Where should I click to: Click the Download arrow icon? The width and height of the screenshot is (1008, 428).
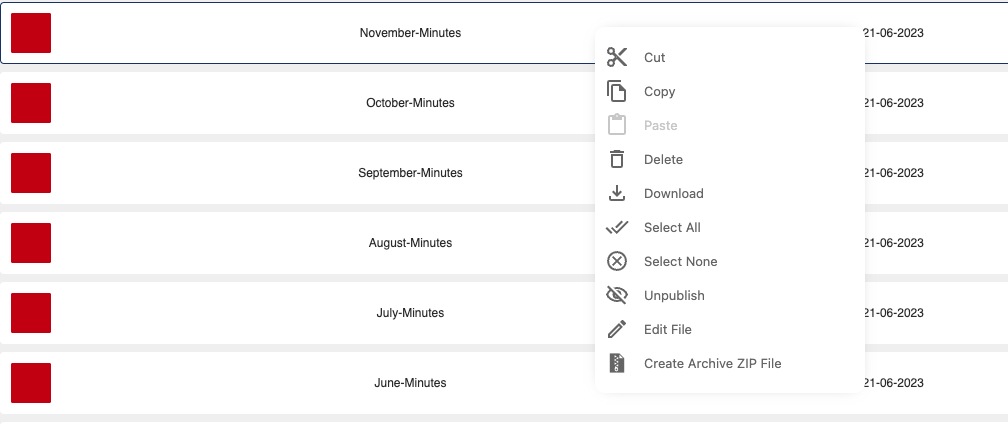pyautogui.click(x=616, y=193)
